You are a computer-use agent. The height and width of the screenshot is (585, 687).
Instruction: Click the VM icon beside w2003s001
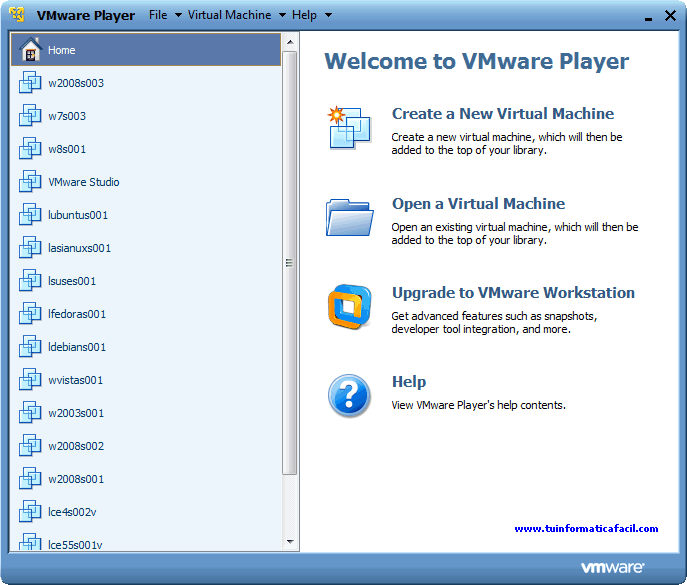[x=30, y=412]
